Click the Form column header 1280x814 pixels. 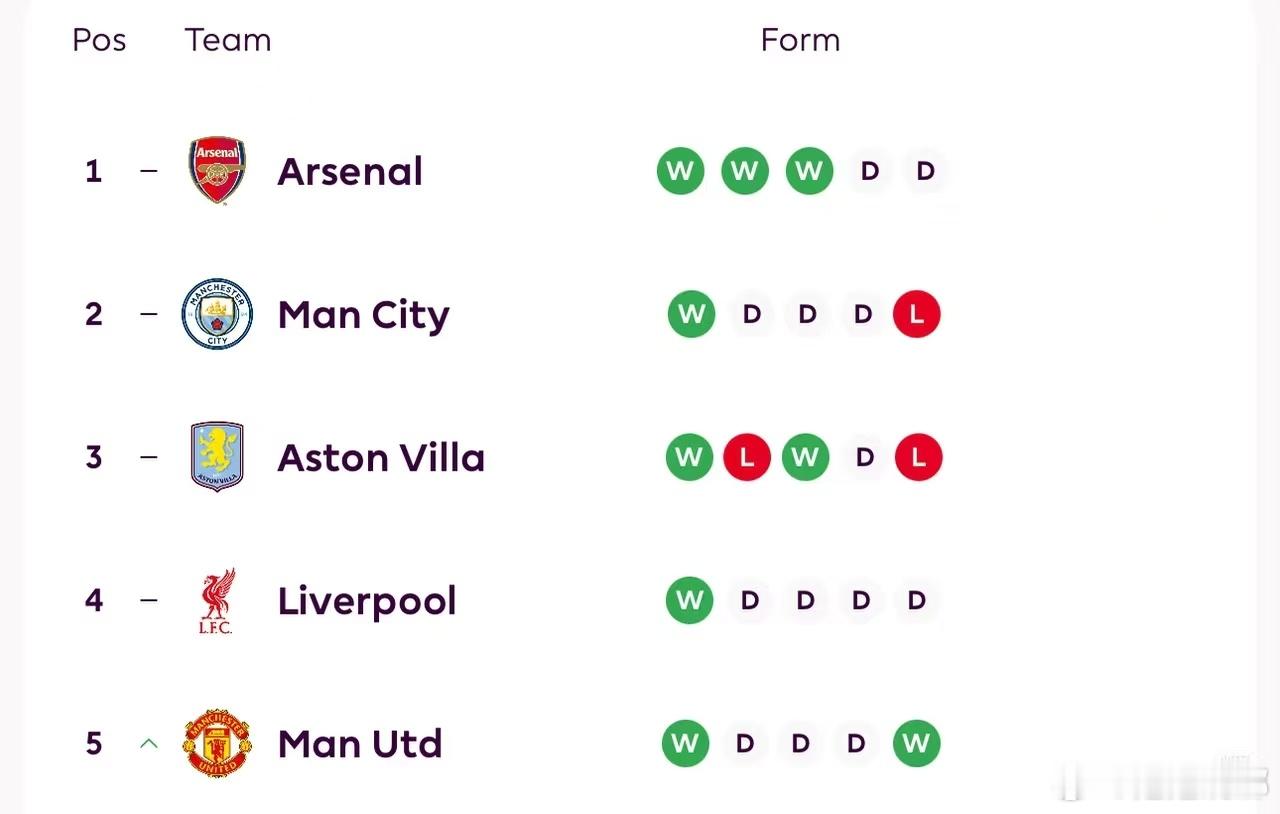click(800, 40)
